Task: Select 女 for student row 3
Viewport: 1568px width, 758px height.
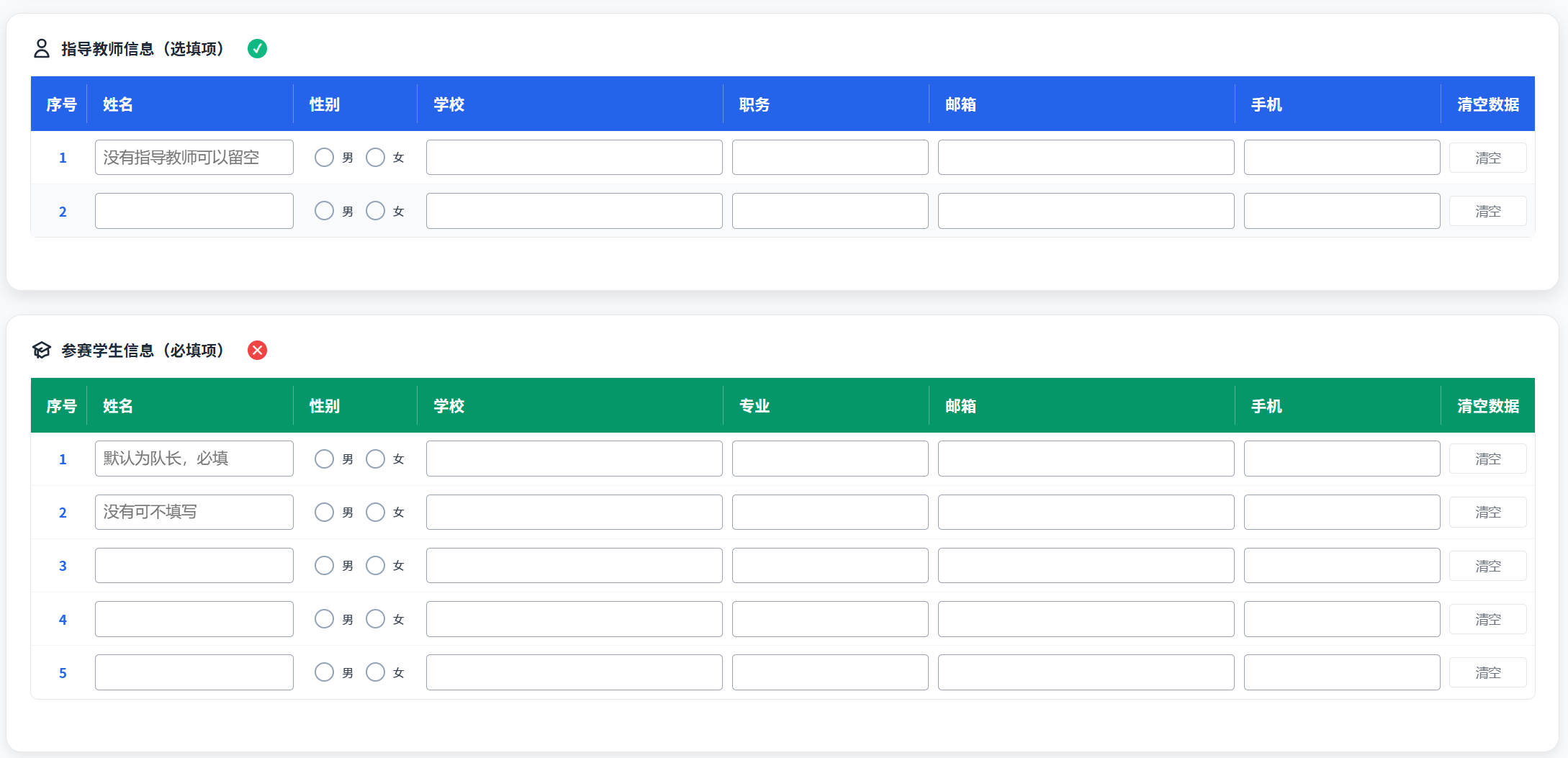Action: (x=375, y=565)
